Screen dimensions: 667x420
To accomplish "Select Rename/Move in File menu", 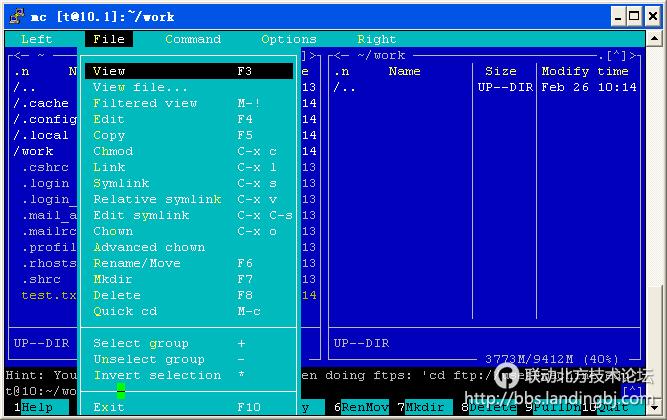I will 137,263.
